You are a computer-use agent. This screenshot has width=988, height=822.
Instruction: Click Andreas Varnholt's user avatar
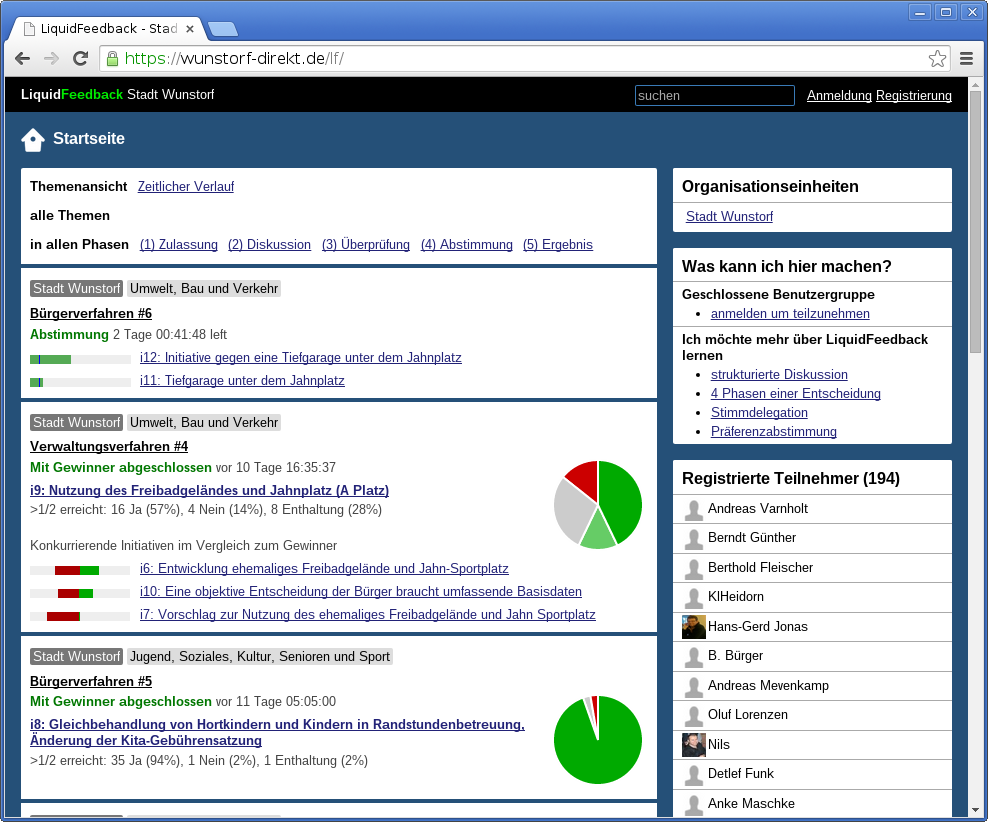(x=692, y=509)
